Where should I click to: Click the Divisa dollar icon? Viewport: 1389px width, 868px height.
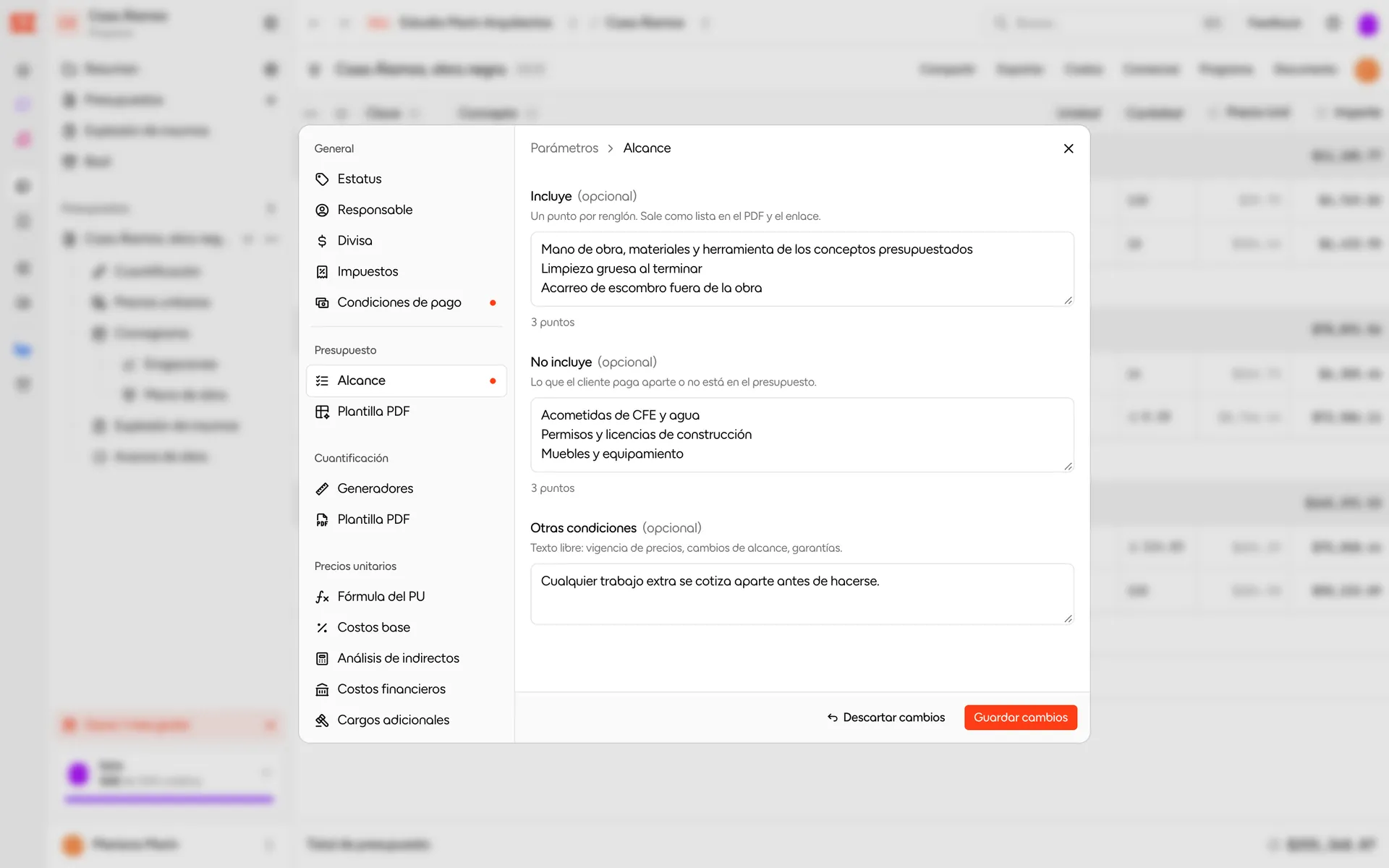322,241
